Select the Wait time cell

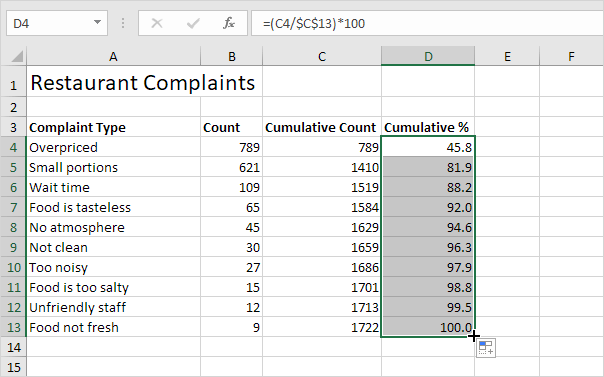[x=113, y=187]
